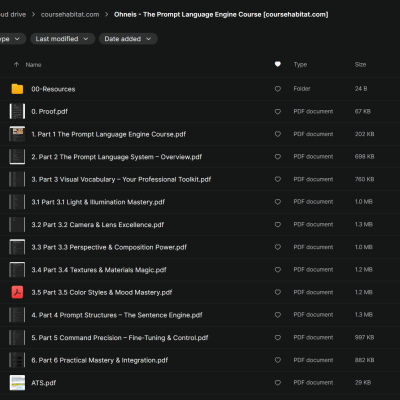This screenshot has width=400, height=400.
Task: Favourite the 00-Resources folder
Action: 278,89
